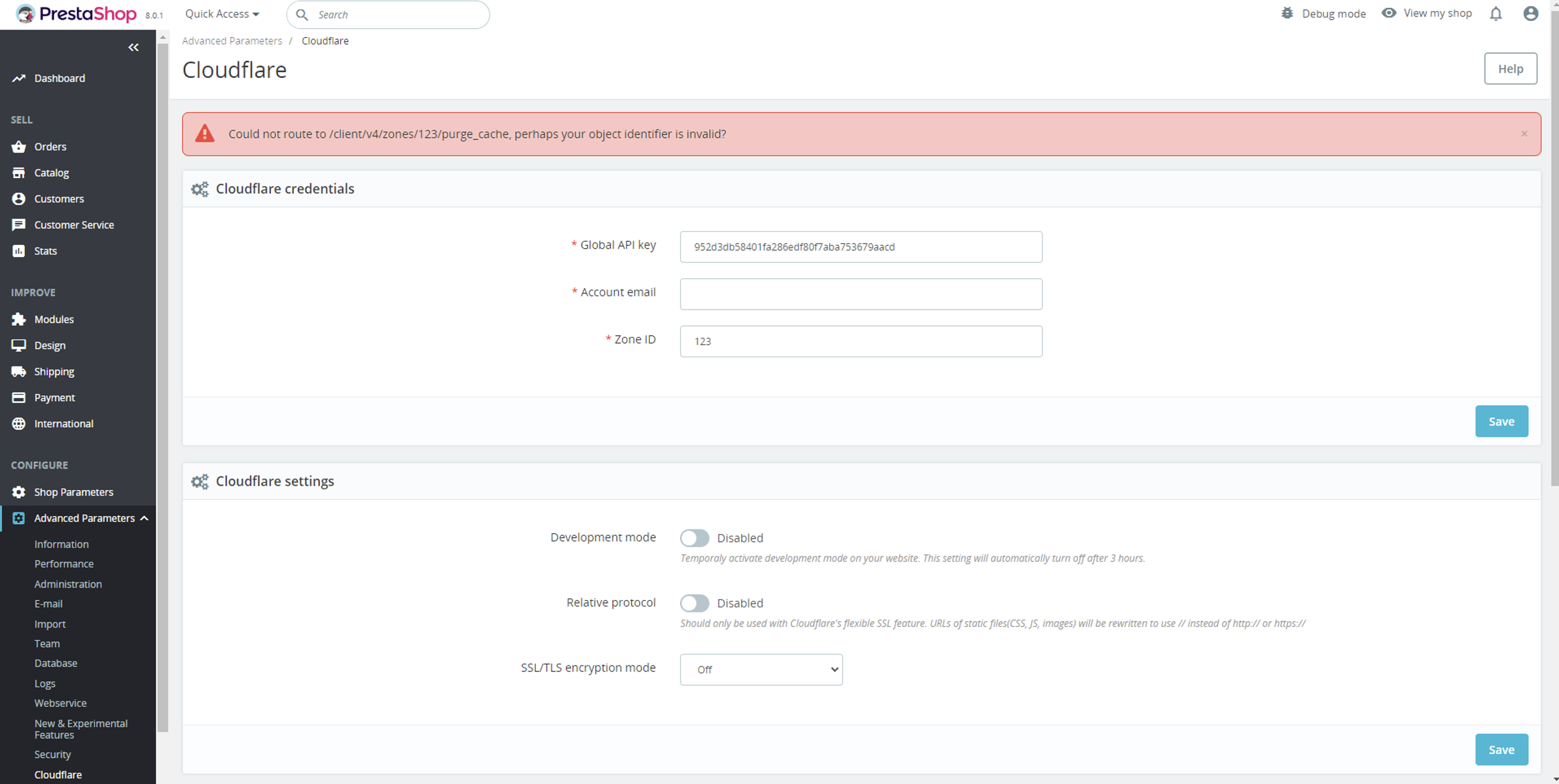Viewport: 1559px width, 784px height.
Task: Open Performance submenu item
Action: pos(64,563)
